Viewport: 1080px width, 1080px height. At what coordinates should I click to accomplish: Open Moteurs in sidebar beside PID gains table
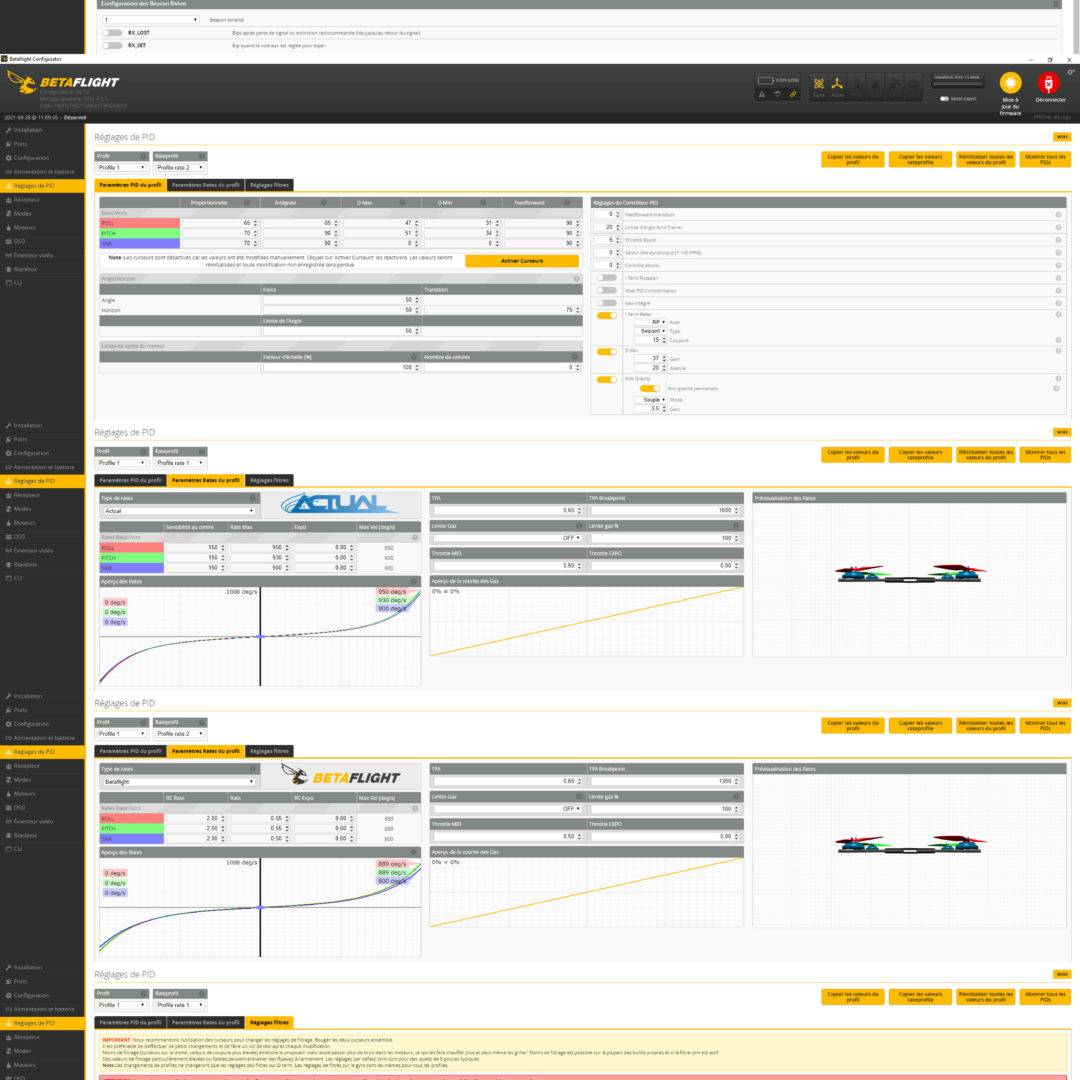point(42,227)
